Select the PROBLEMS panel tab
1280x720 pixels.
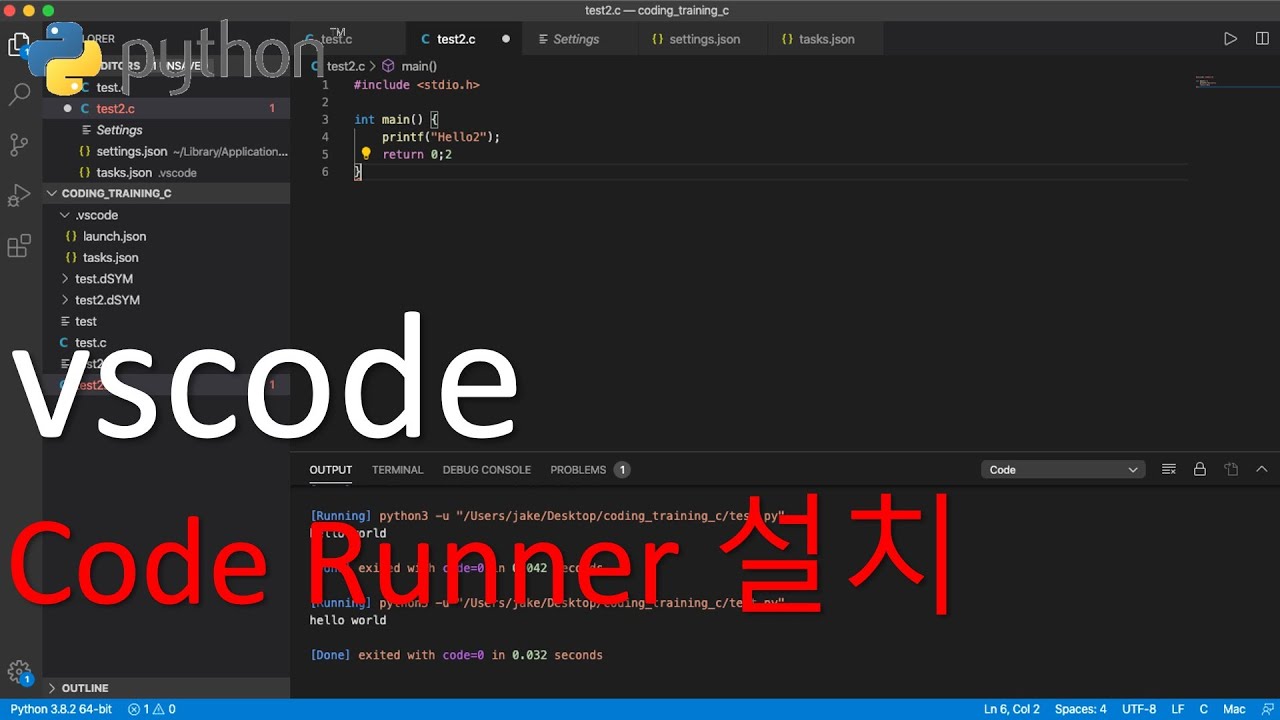click(x=589, y=469)
